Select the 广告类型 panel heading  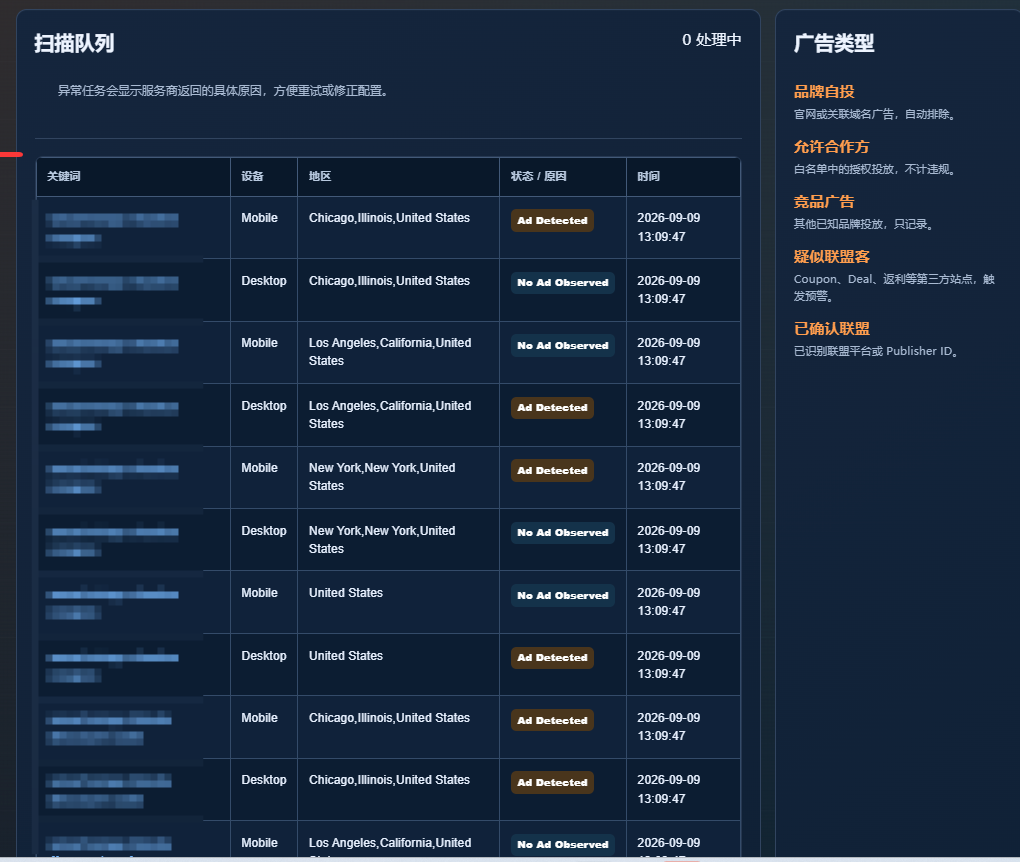point(834,43)
